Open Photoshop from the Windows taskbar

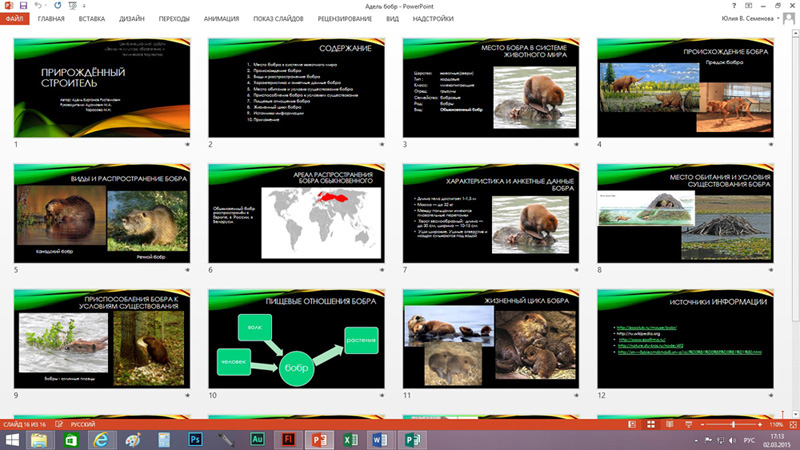pyautogui.click(x=195, y=440)
